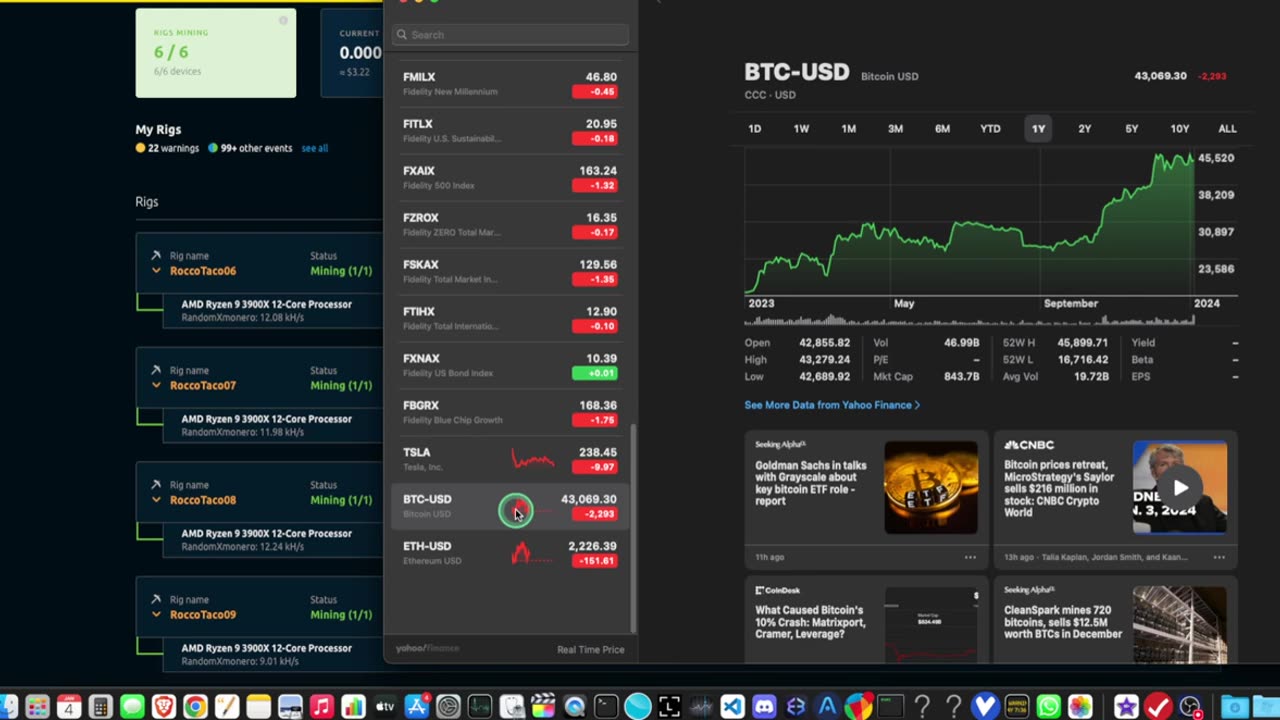
Task: Open iMovie from the Dock
Action: point(1126,707)
